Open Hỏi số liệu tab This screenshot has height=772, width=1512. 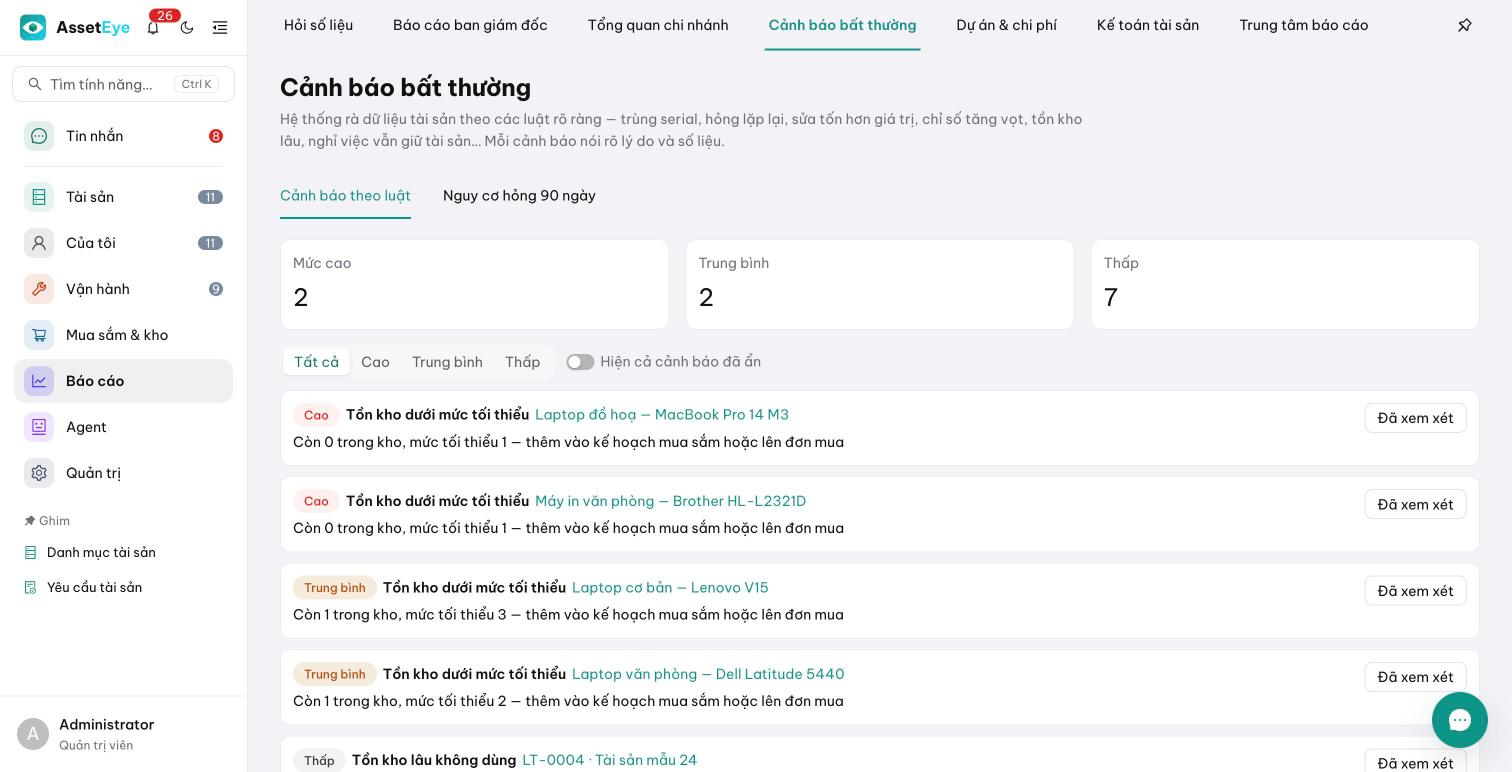coord(318,25)
